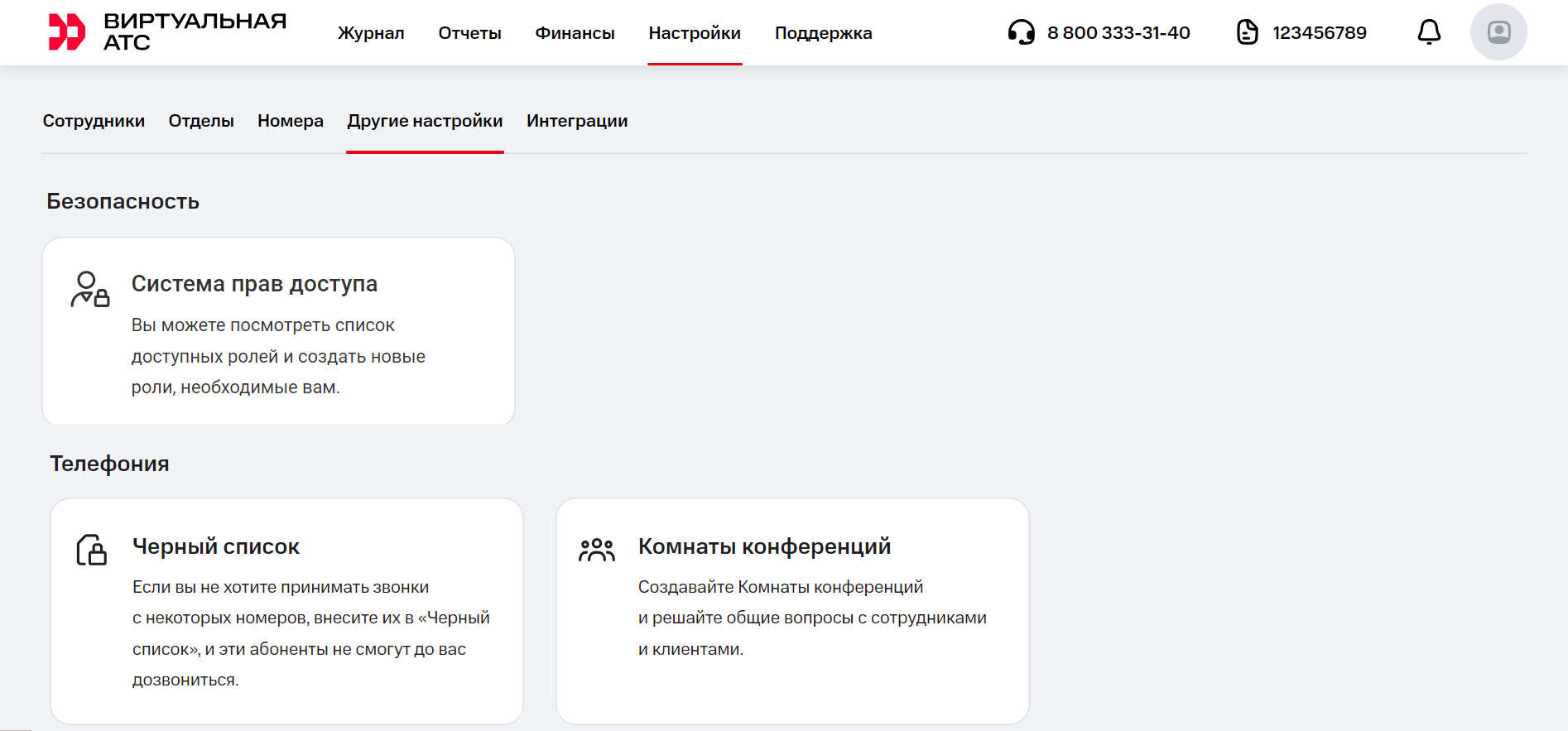Open the Финансы section
Screen dimensions: 1568x731
coord(575,33)
